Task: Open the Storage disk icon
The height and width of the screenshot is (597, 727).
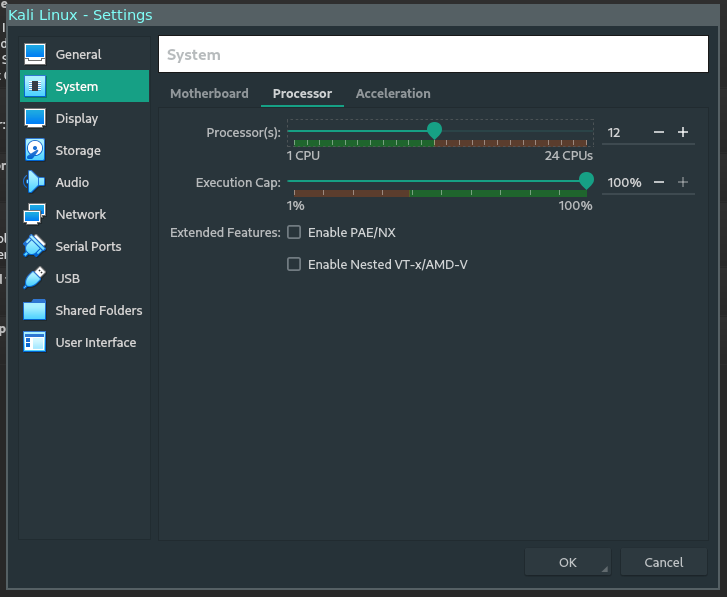Action: [35, 150]
